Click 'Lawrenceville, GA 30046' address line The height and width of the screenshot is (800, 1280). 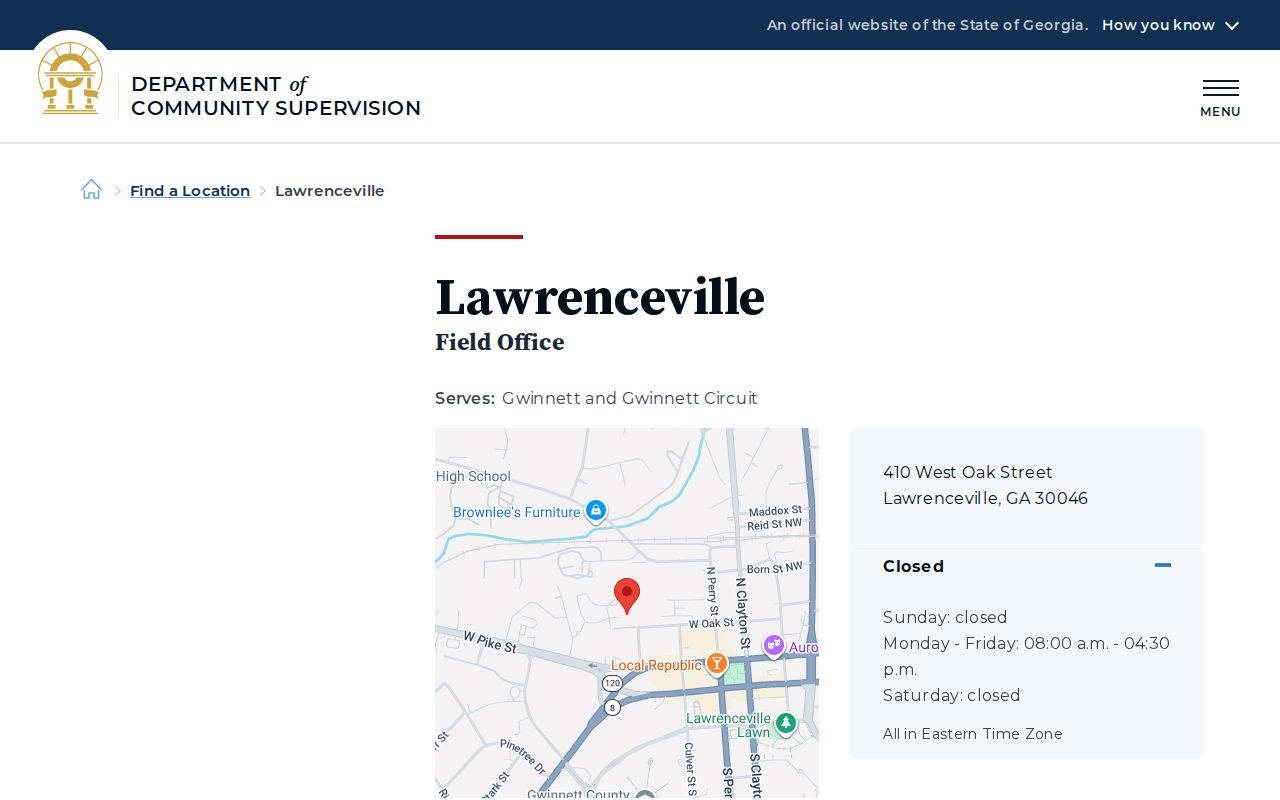tap(985, 498)
